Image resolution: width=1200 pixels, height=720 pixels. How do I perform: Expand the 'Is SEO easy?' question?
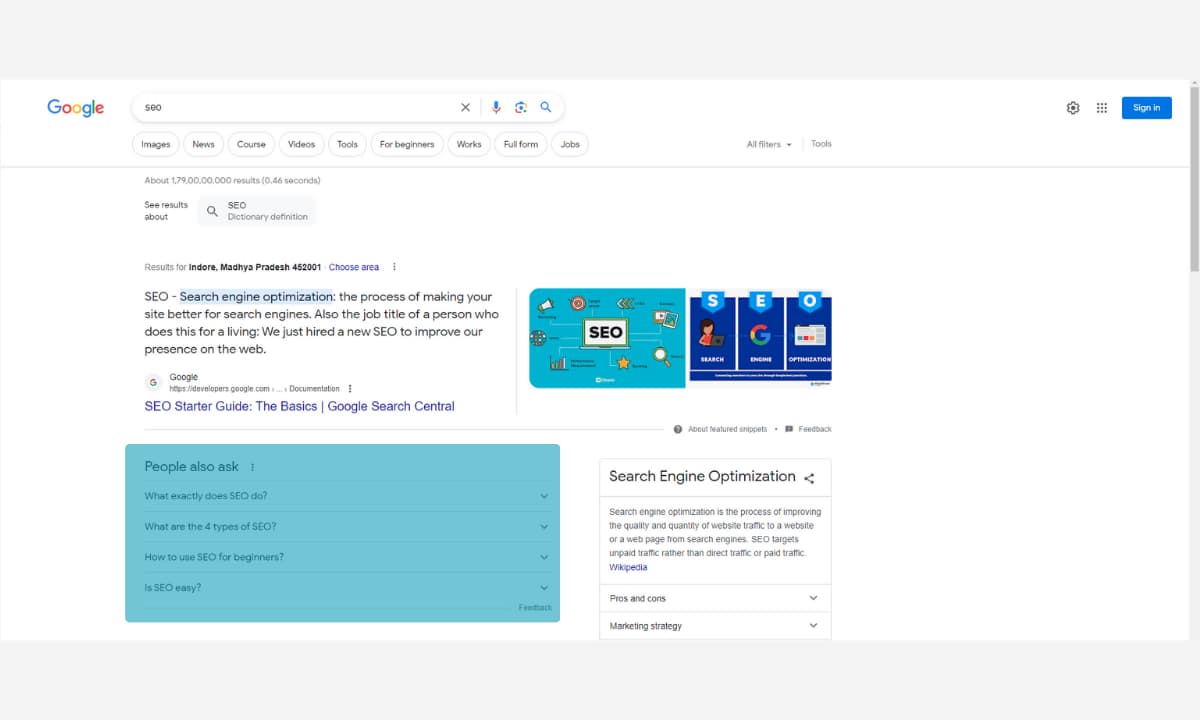click(347, 588)
